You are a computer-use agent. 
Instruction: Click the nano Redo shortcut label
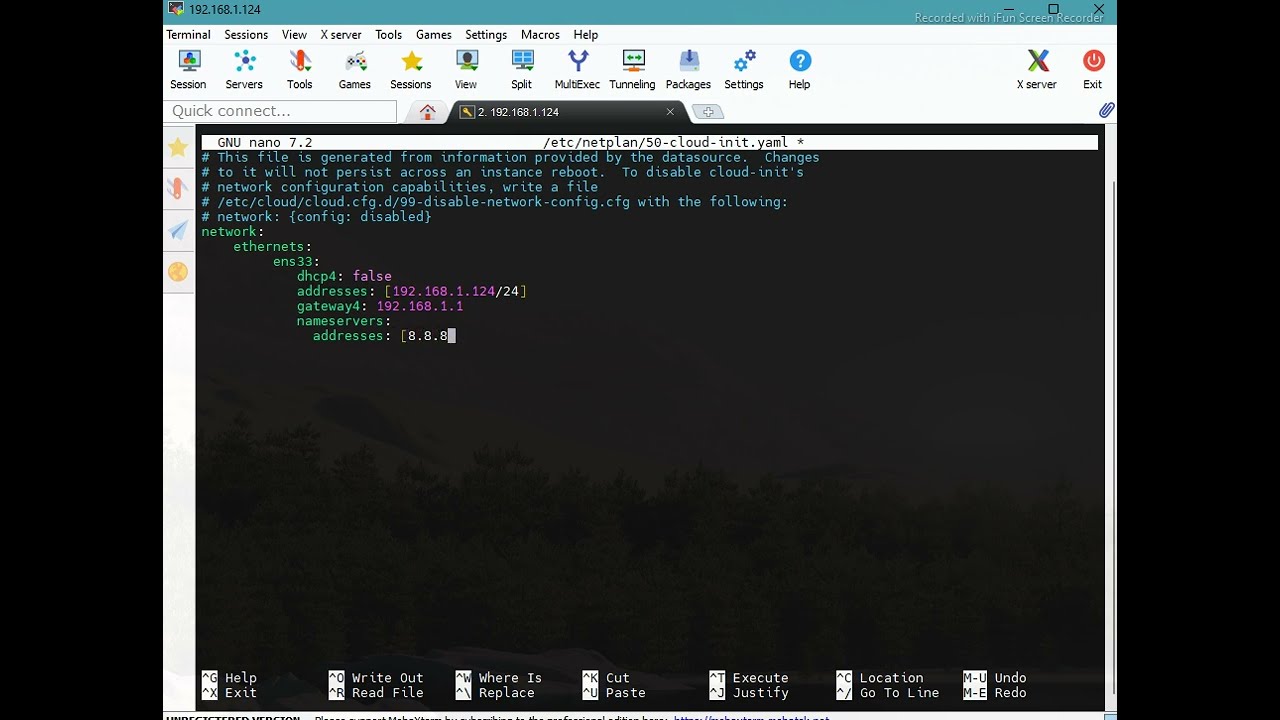(1011, 693)
